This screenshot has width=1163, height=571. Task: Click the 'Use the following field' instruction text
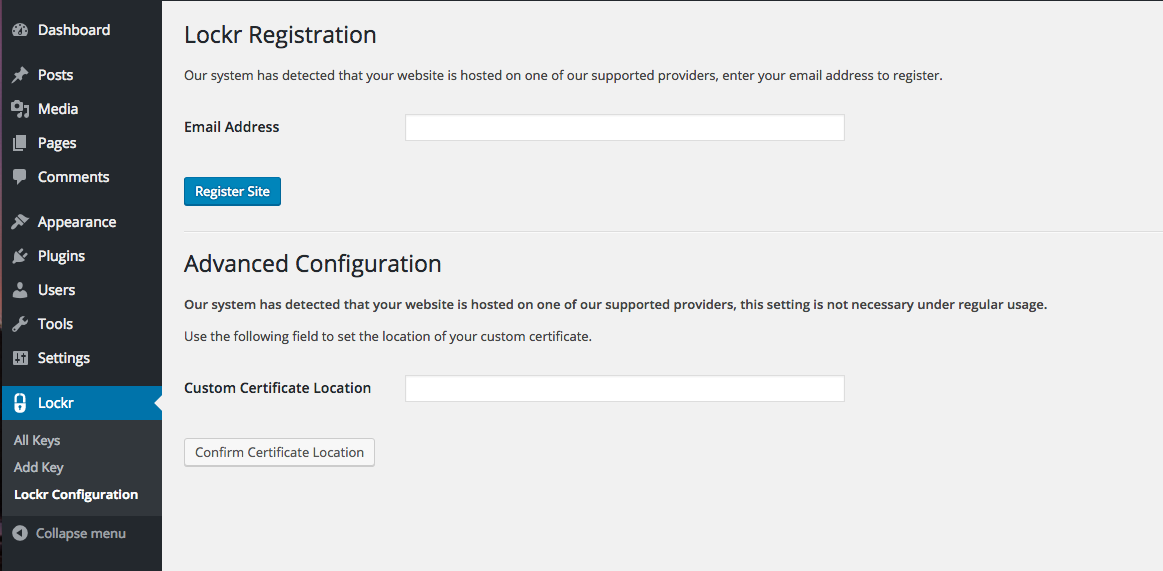click(388, 337)
